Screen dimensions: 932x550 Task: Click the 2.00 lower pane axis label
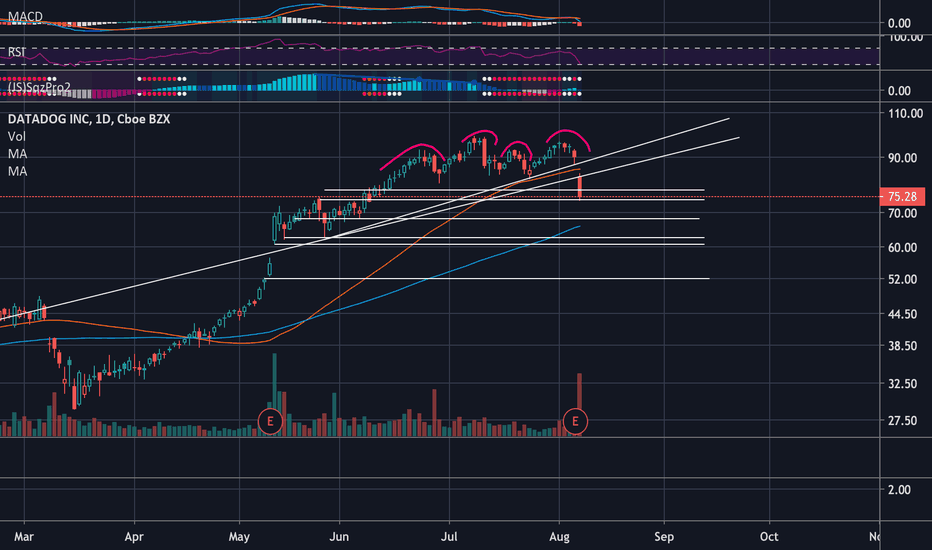(x=899, y=490)
